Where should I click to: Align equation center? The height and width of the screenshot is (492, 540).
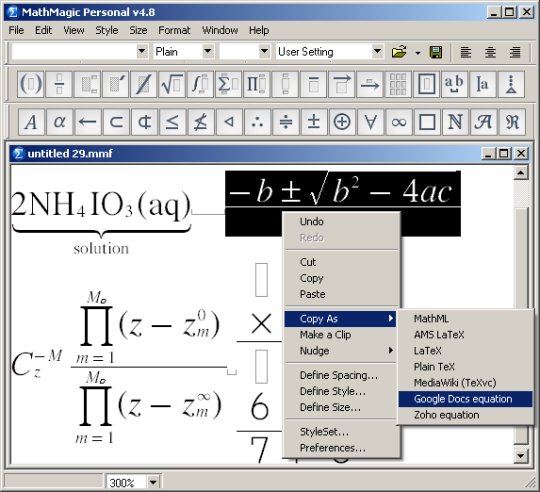click(490, 52)
